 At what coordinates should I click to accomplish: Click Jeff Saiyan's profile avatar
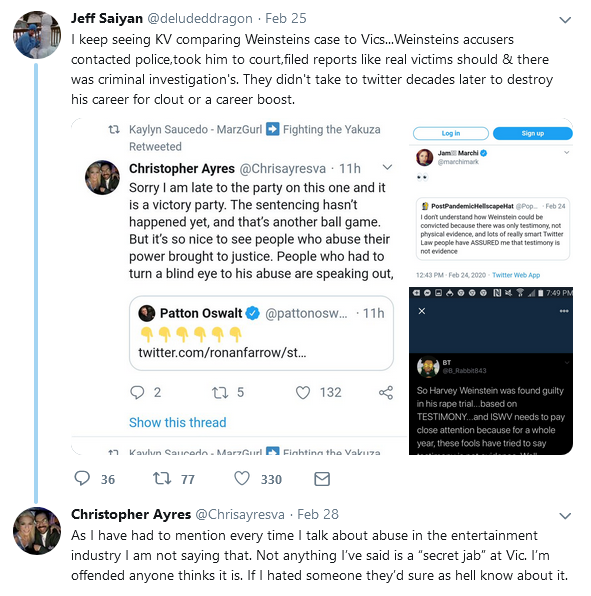tap(37, 35)
